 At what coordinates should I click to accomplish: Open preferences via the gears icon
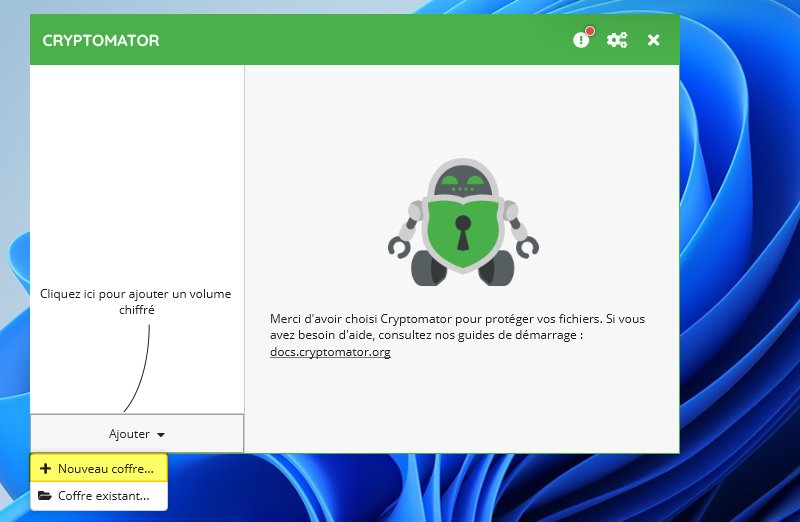coord(617,40)
